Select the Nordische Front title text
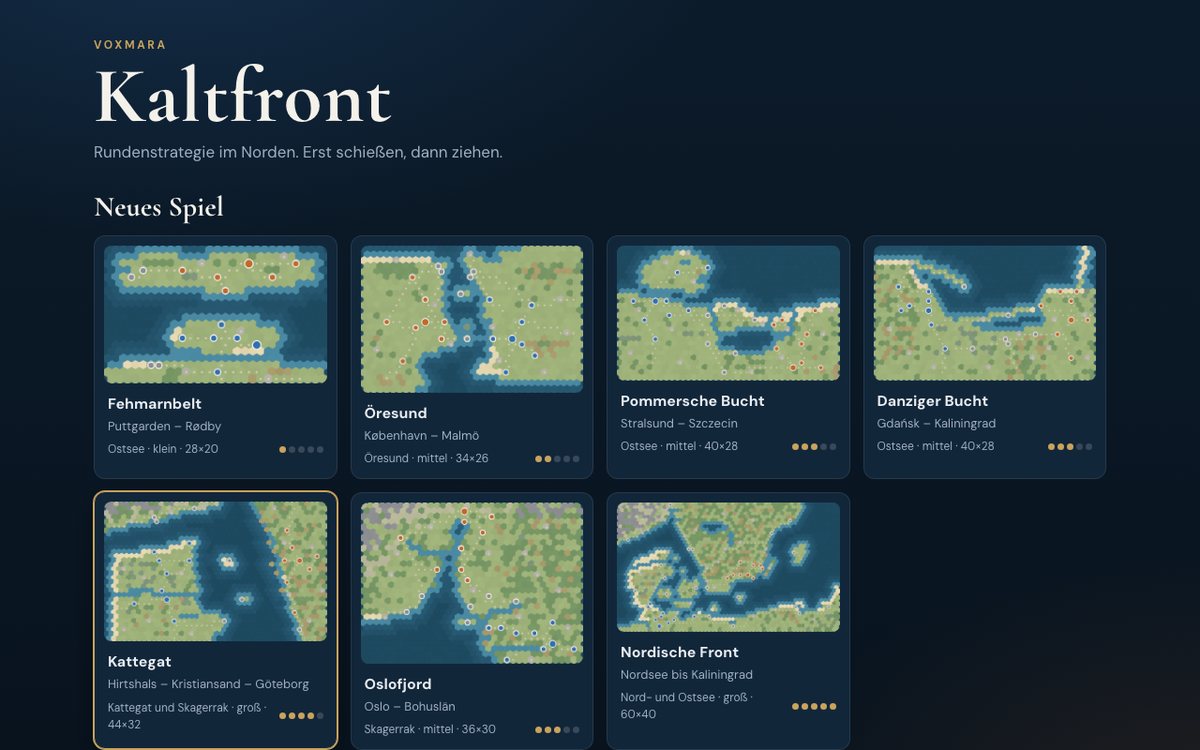1200x750 pixels. pyautogui.click(x=679, y=652)
